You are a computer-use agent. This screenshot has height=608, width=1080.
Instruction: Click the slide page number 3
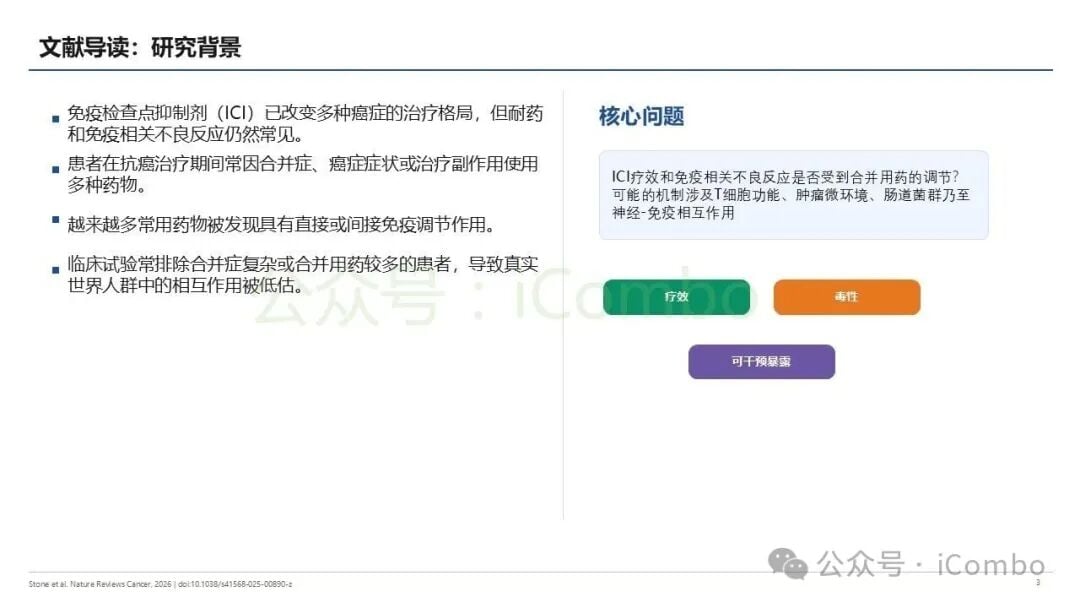pos(1038,583)
